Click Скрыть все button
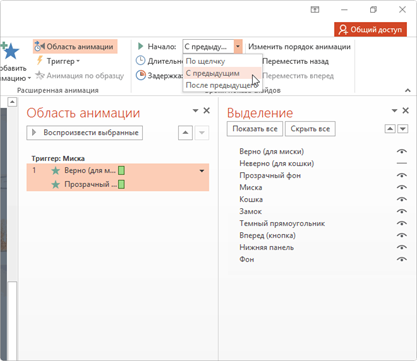The width and height of the screenshot is (417, 361). click(310, 129)
